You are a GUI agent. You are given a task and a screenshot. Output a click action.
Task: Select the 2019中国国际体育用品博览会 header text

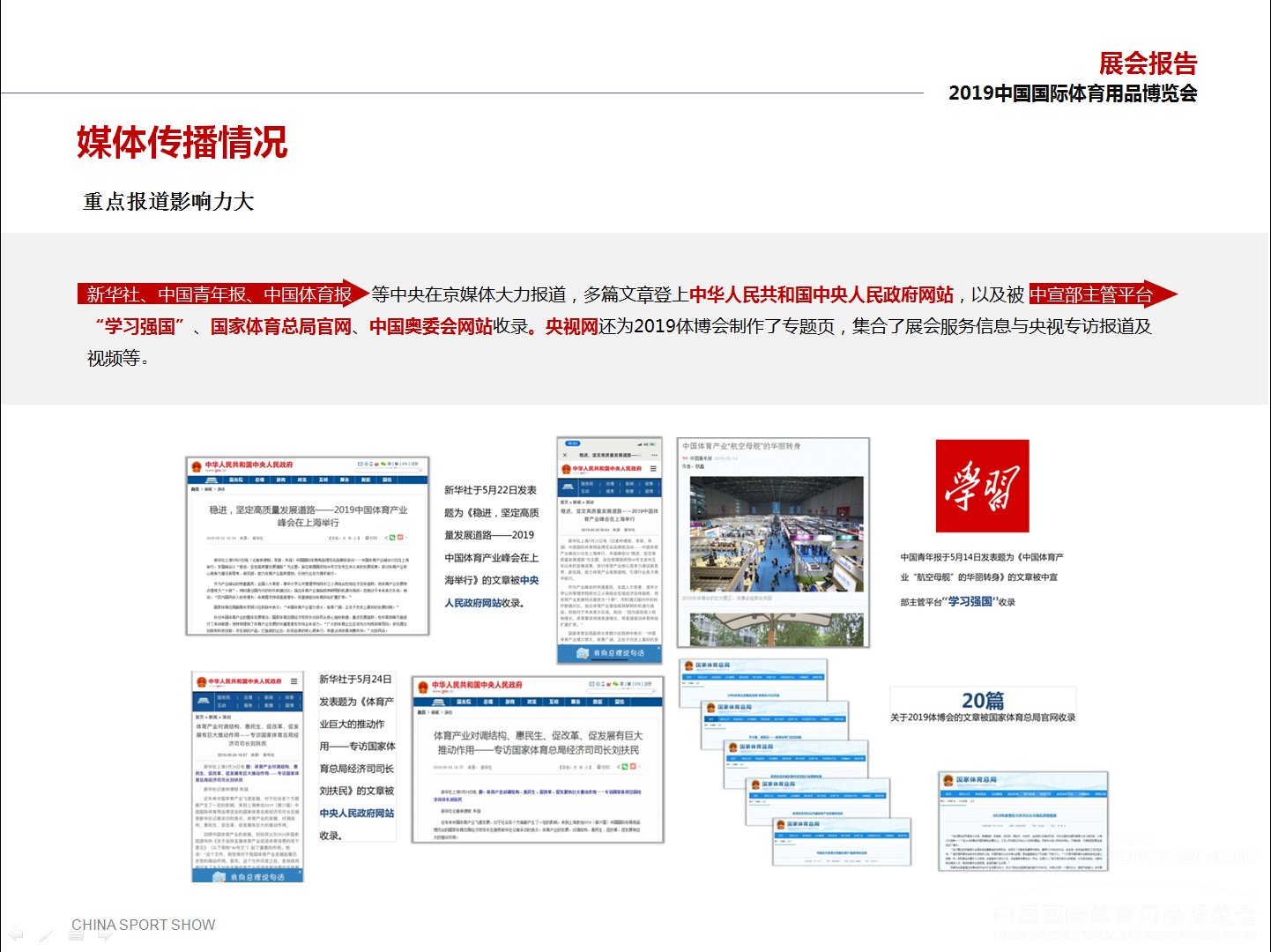[x=1073, y=93]
